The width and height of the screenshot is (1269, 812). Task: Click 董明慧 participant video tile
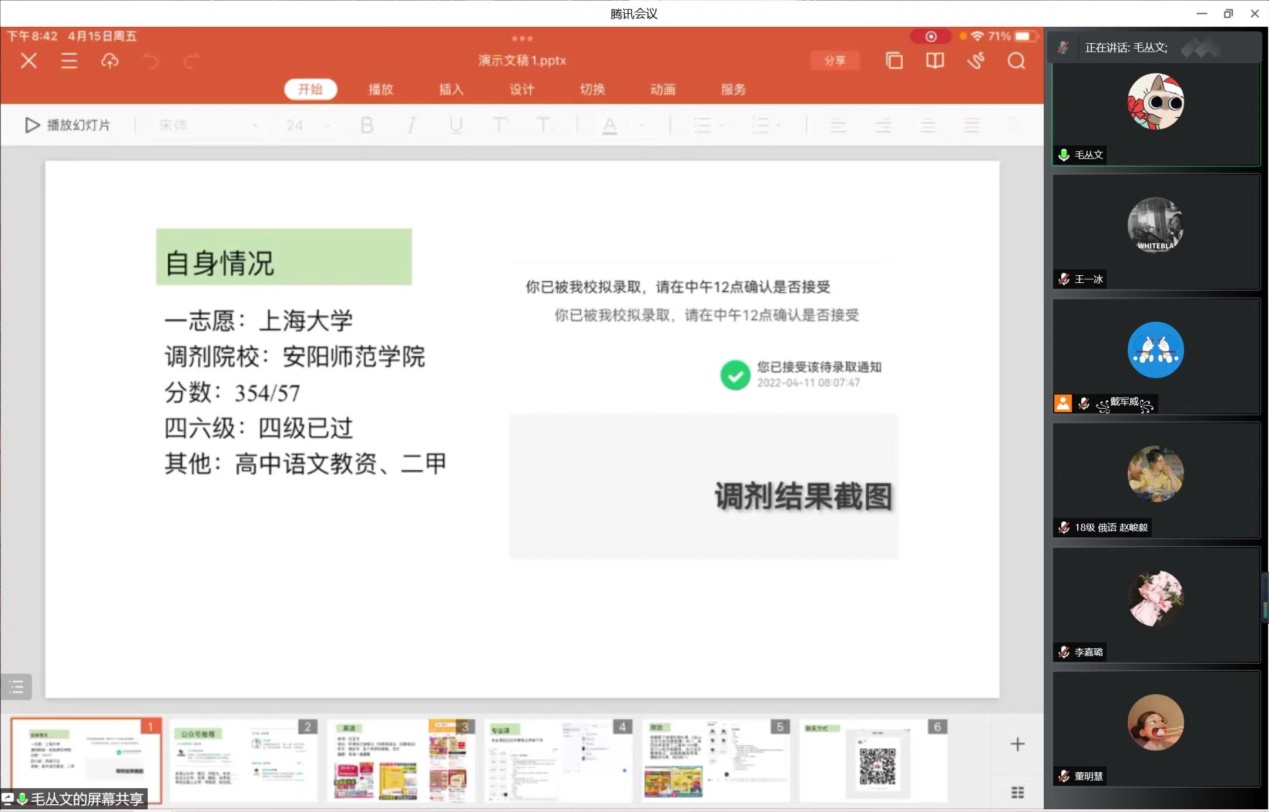[x=1156, y=728]
